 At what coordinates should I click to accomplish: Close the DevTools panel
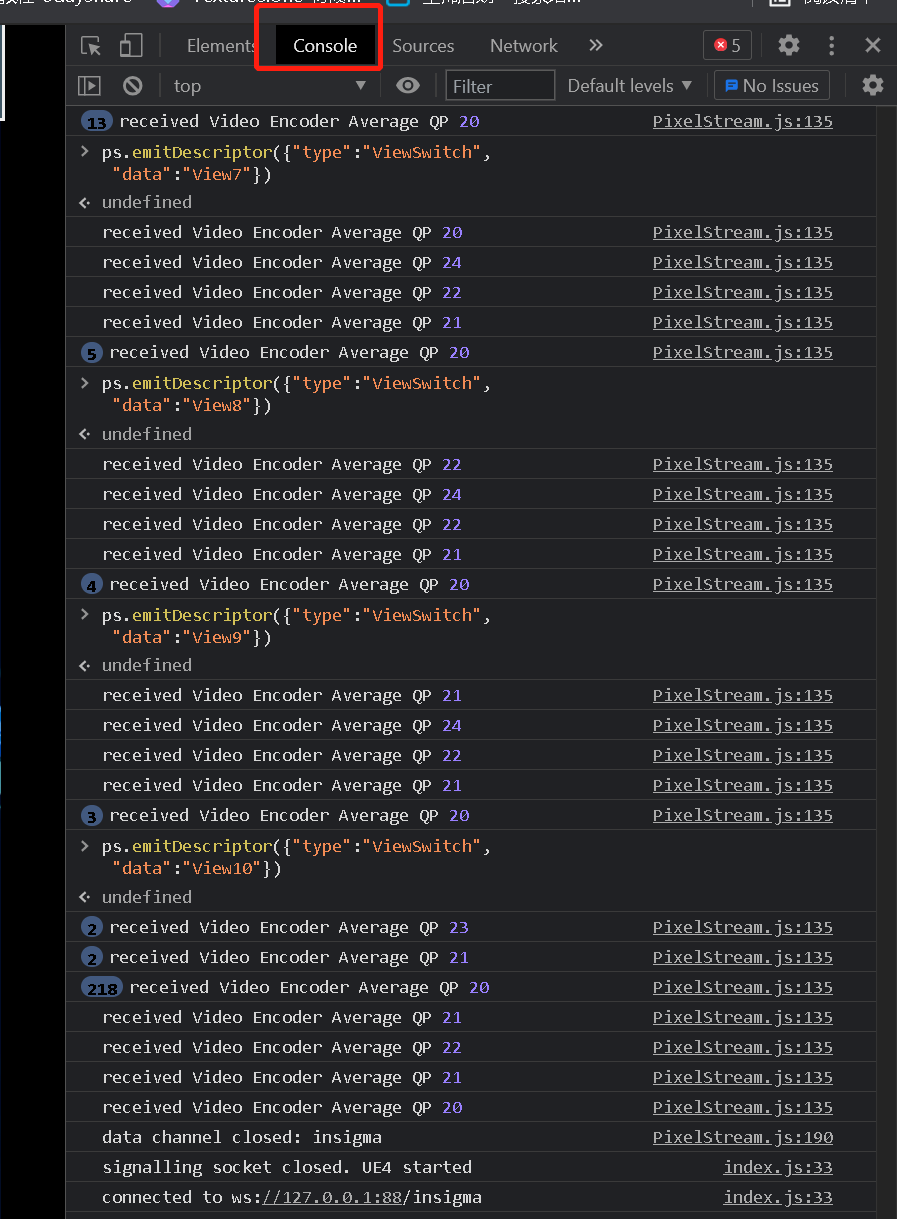click(x=873, y=45)
